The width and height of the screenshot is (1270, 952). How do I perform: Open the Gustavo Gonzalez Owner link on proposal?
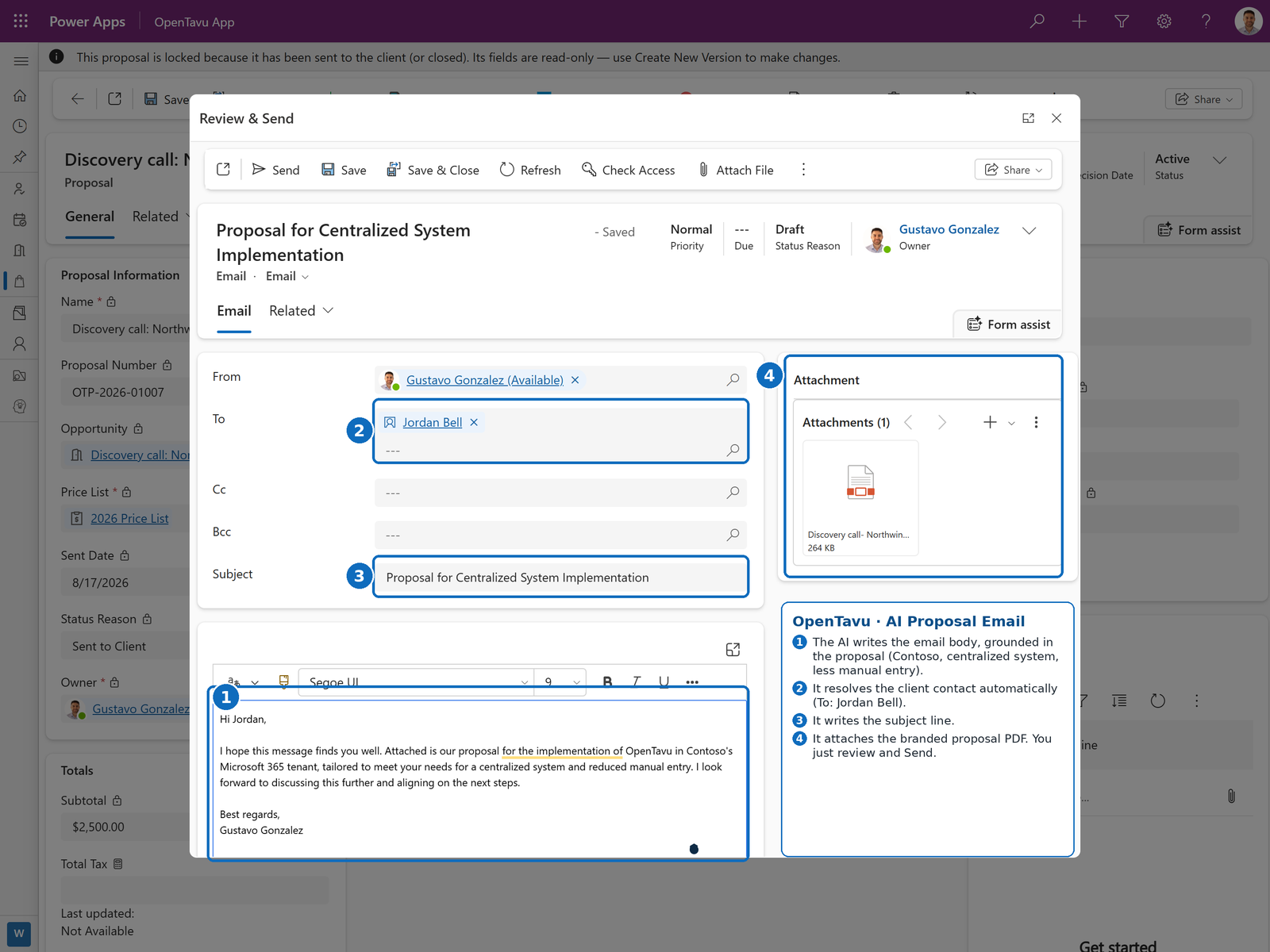tap(140, 708)
